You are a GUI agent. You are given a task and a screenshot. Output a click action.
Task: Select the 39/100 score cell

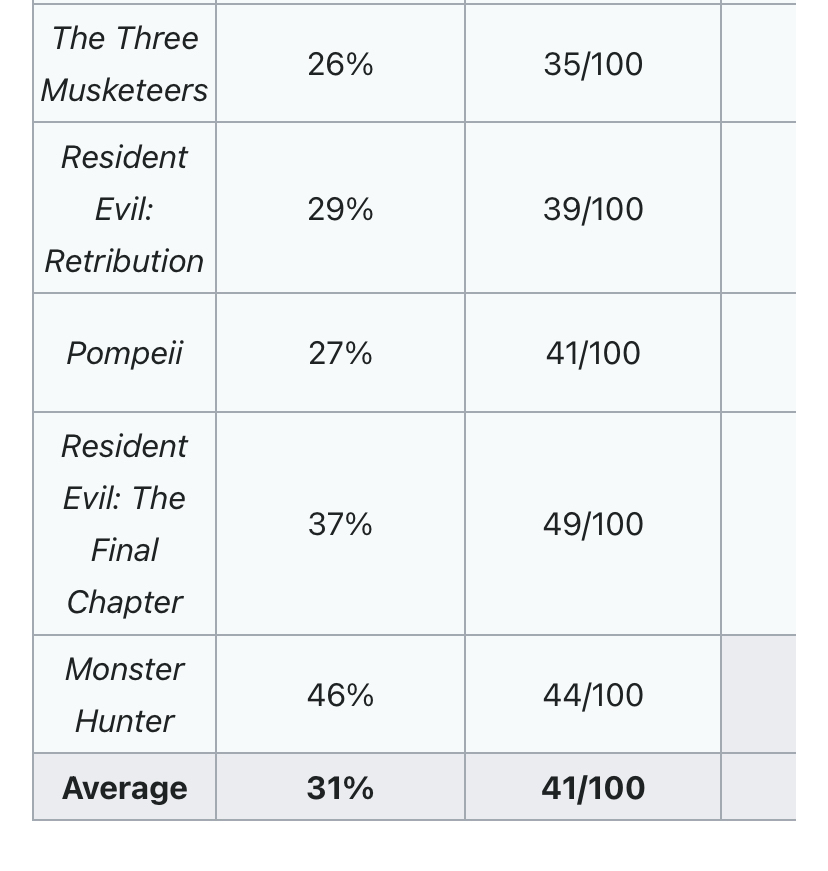(x=593, y=209)
